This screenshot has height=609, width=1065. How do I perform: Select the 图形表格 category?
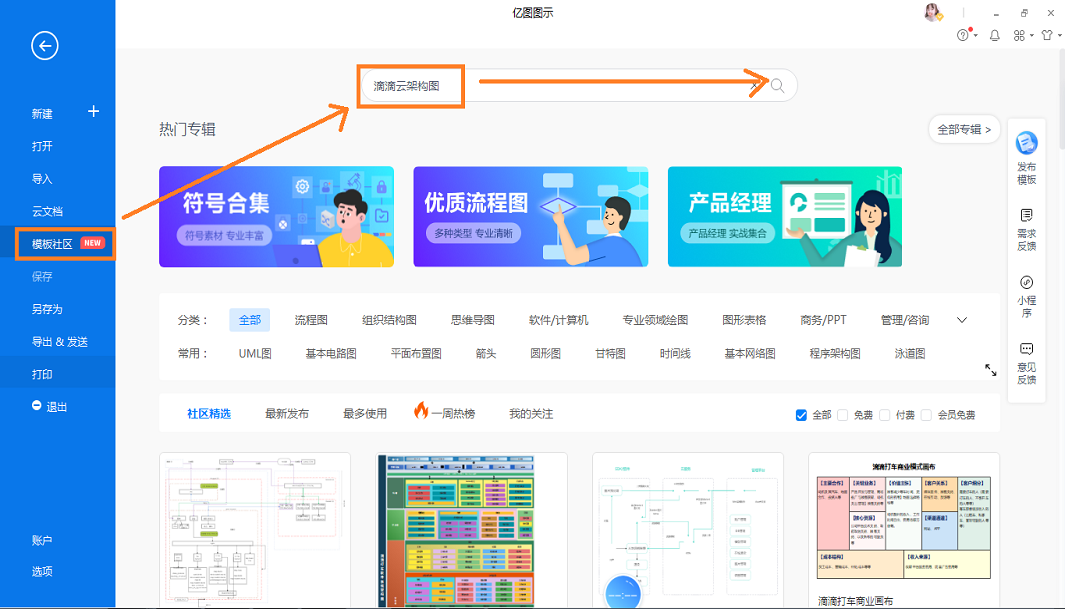coord(744,320)
